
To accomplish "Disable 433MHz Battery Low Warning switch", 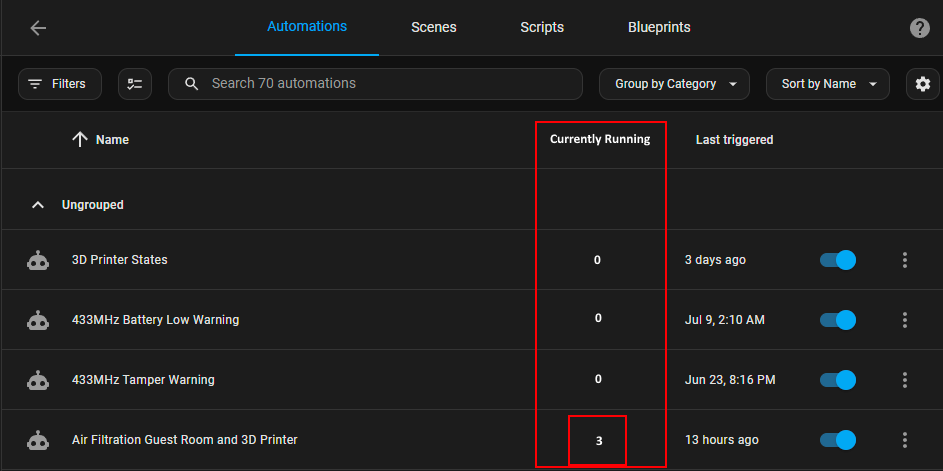I will click(838, 320).
